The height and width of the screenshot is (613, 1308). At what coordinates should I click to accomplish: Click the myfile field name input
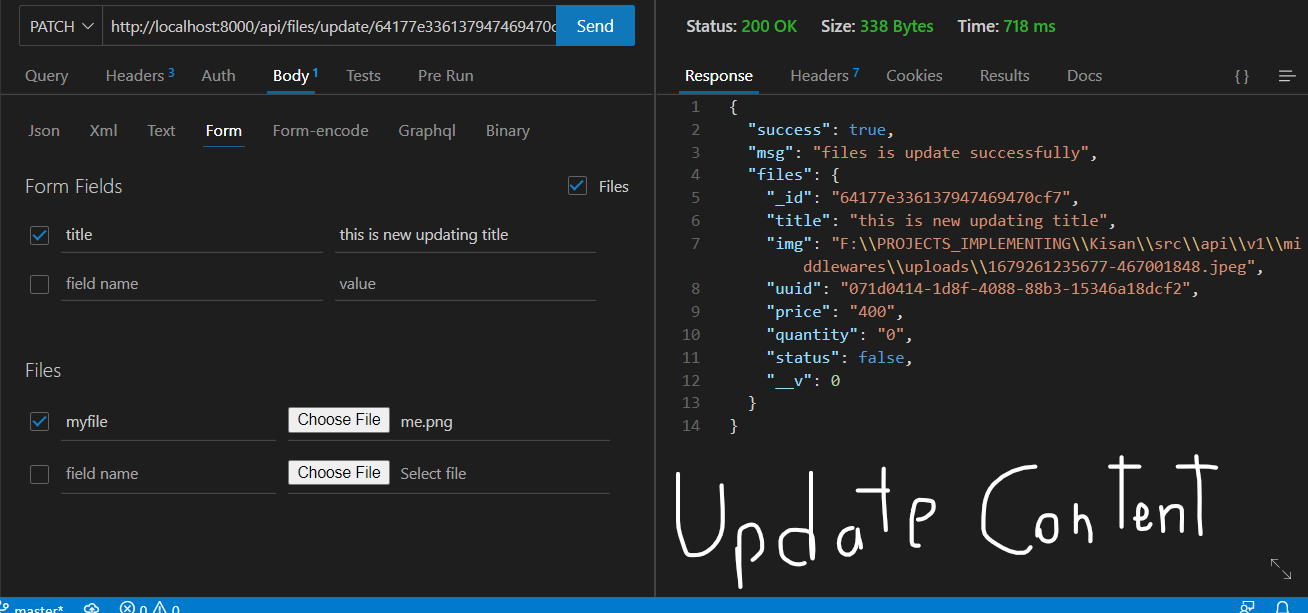(168, 422)
